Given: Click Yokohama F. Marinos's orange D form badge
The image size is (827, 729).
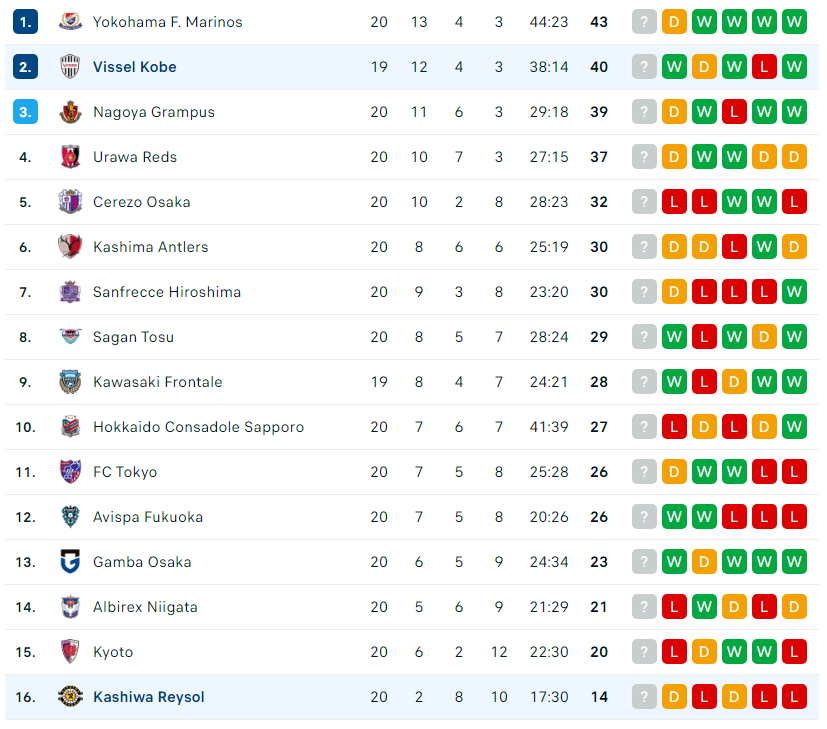Looking at the screenshot, I should (674, 22).
